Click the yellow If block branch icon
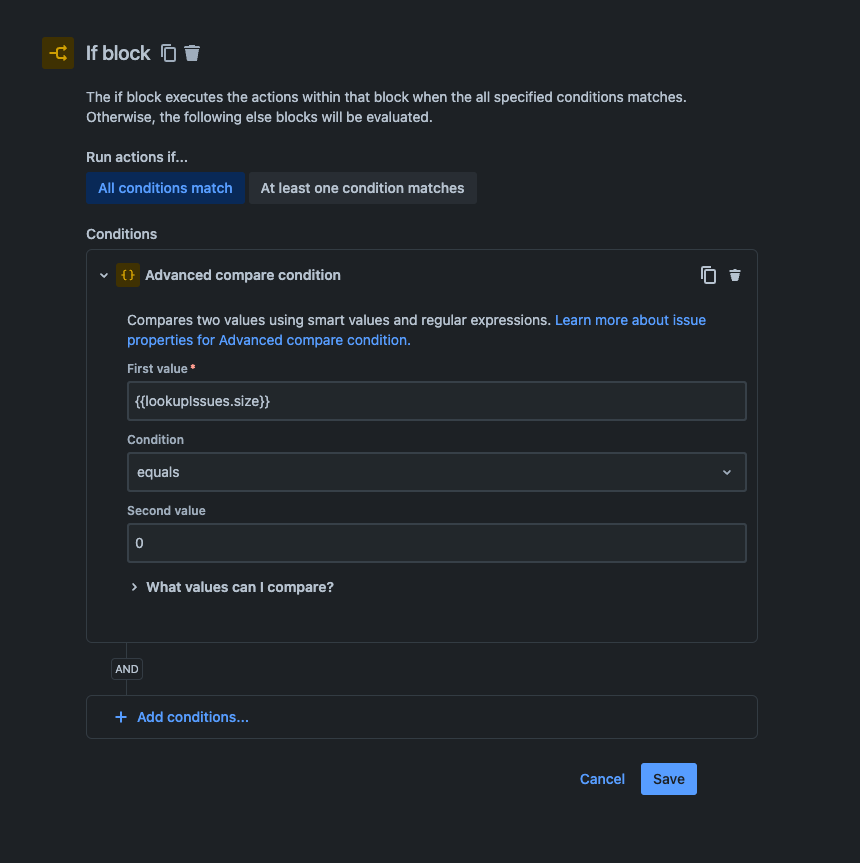Screen dimensions: 860x863 [x=57, y=53]
